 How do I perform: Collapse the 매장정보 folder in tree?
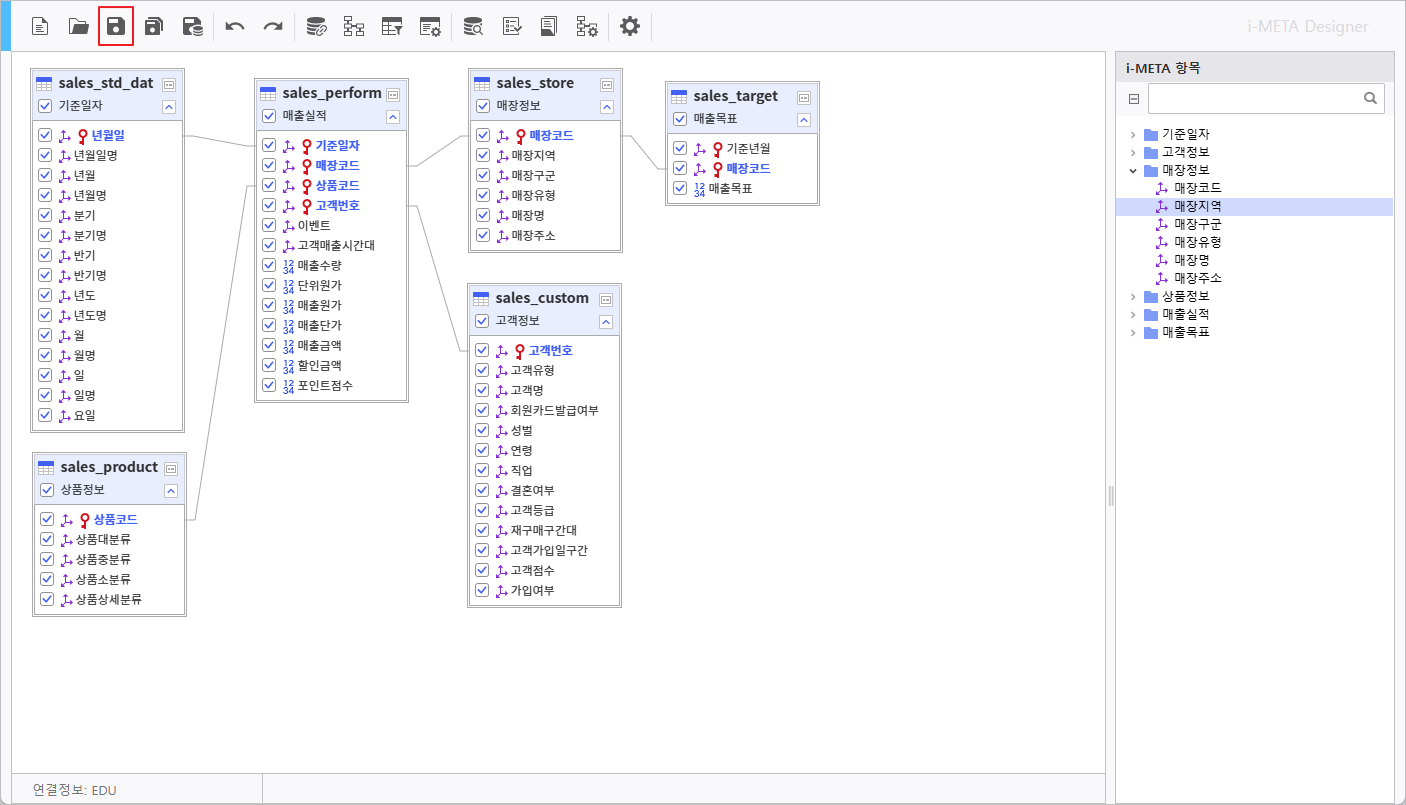point(1133,170)
